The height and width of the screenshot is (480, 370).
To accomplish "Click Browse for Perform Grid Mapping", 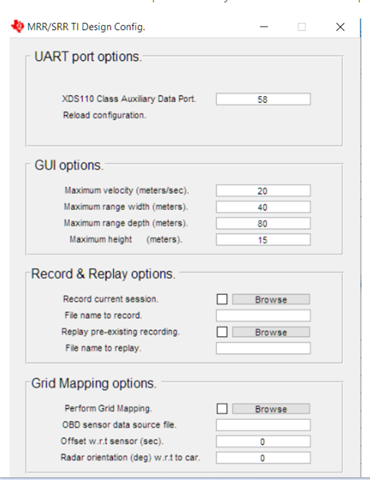I will [x=271, y=409].
